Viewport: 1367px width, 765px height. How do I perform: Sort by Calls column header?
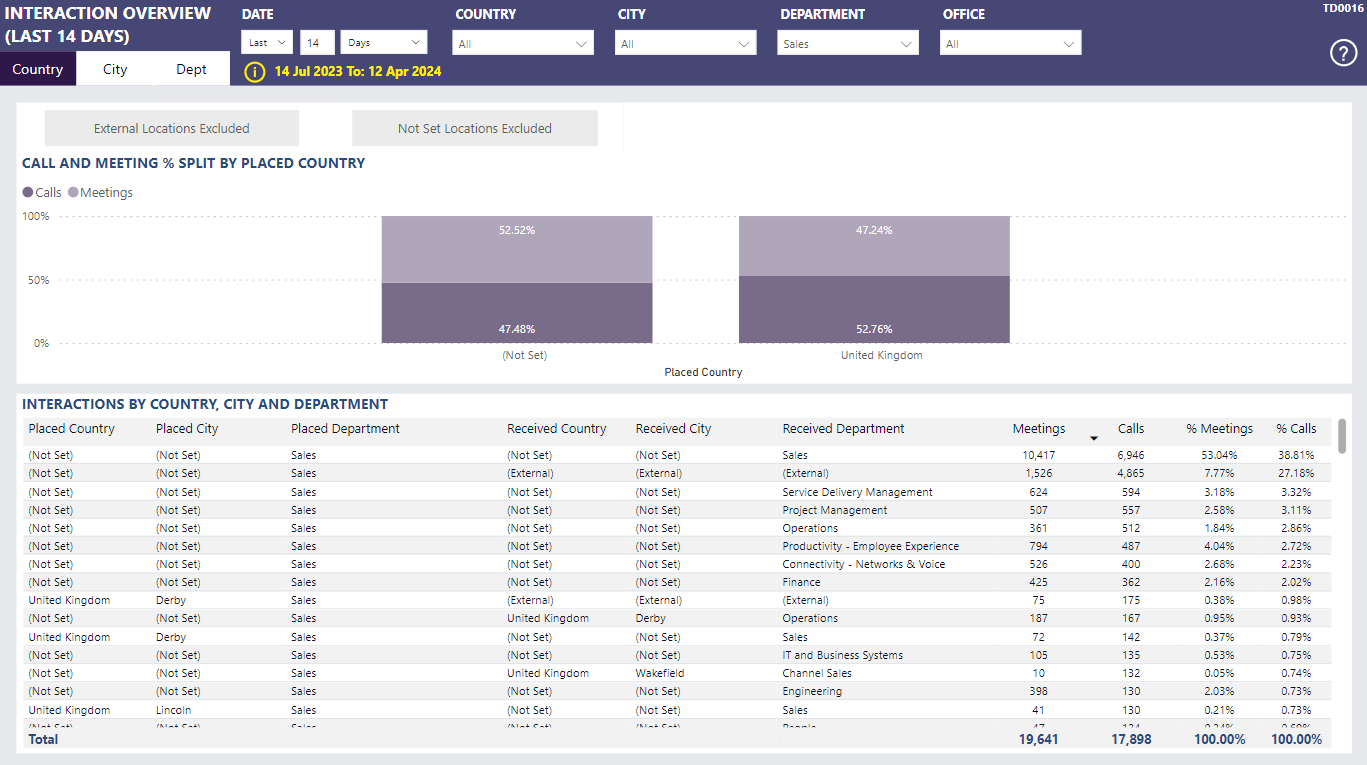[1131, 428]
